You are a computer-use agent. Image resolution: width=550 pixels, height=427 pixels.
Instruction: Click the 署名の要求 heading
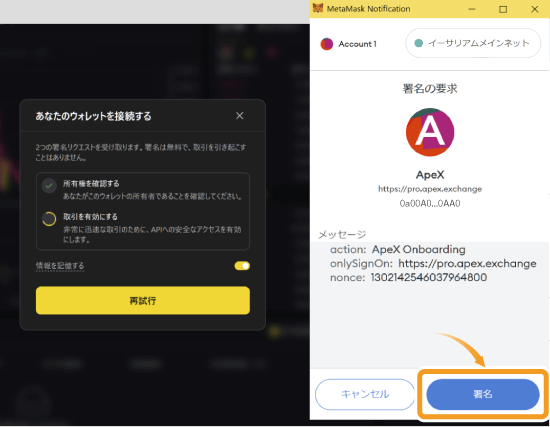430,88
